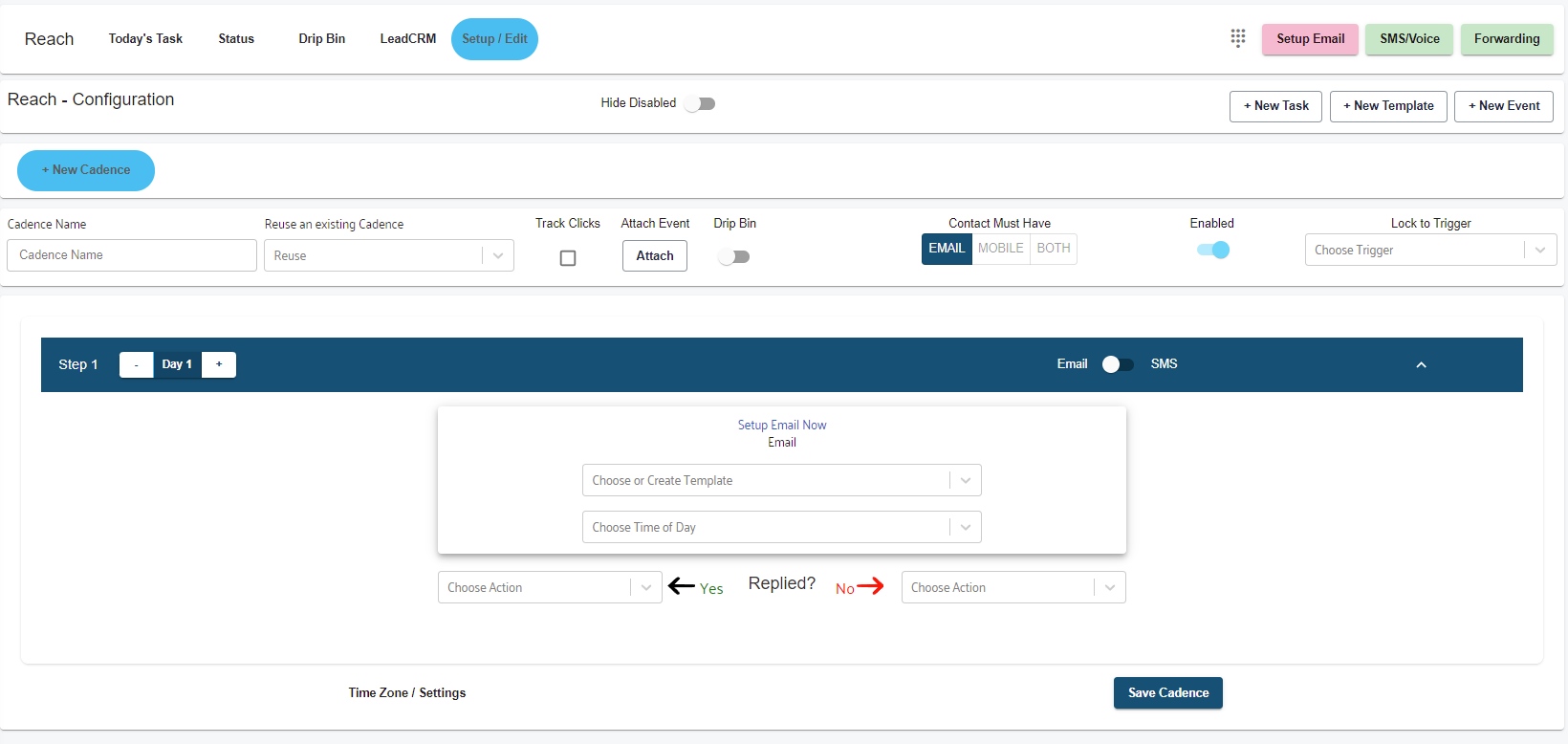Toggle the Hide Disabled switch
The image size is (1568, 744).
(701, 103)
